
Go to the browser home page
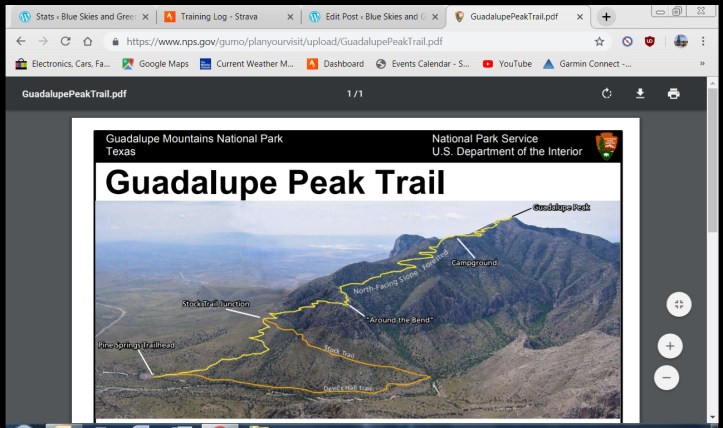(88, 42)
